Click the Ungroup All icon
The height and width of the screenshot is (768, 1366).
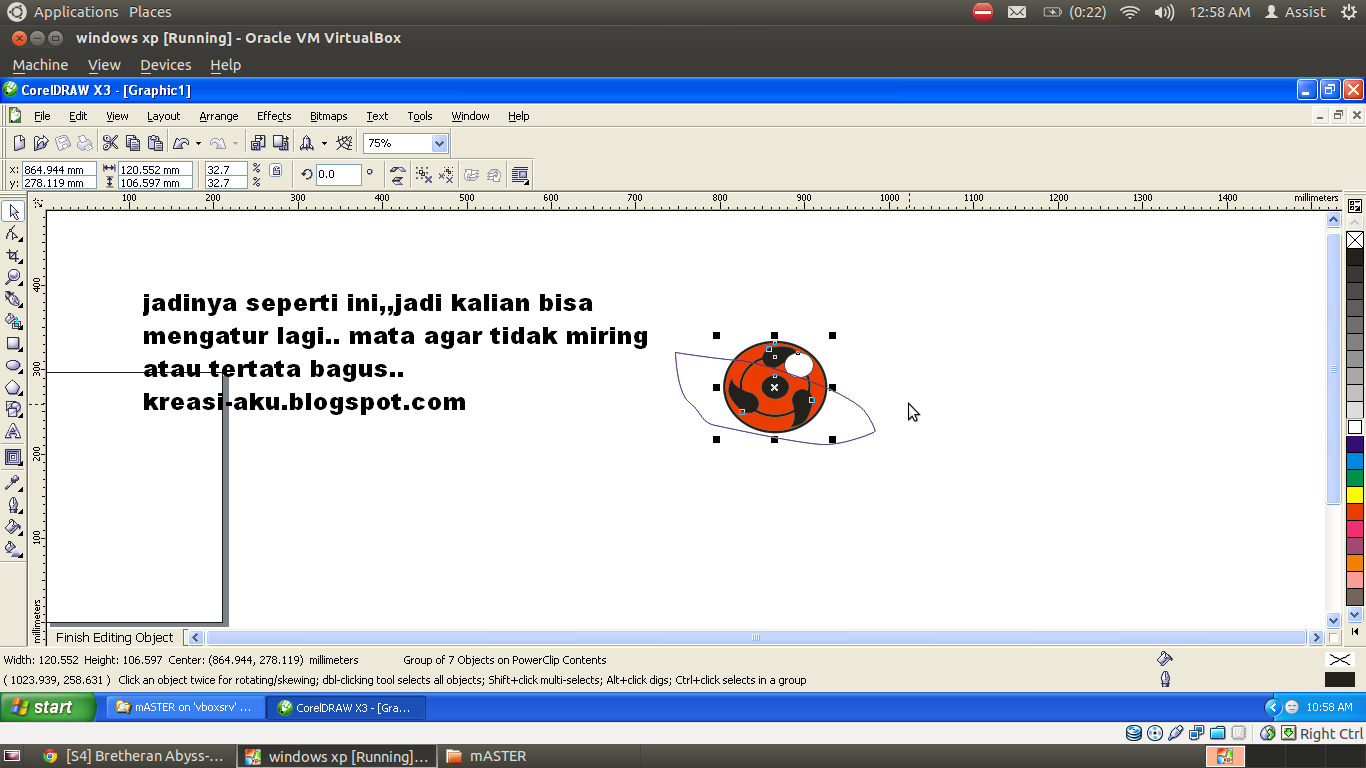[446, 175]
